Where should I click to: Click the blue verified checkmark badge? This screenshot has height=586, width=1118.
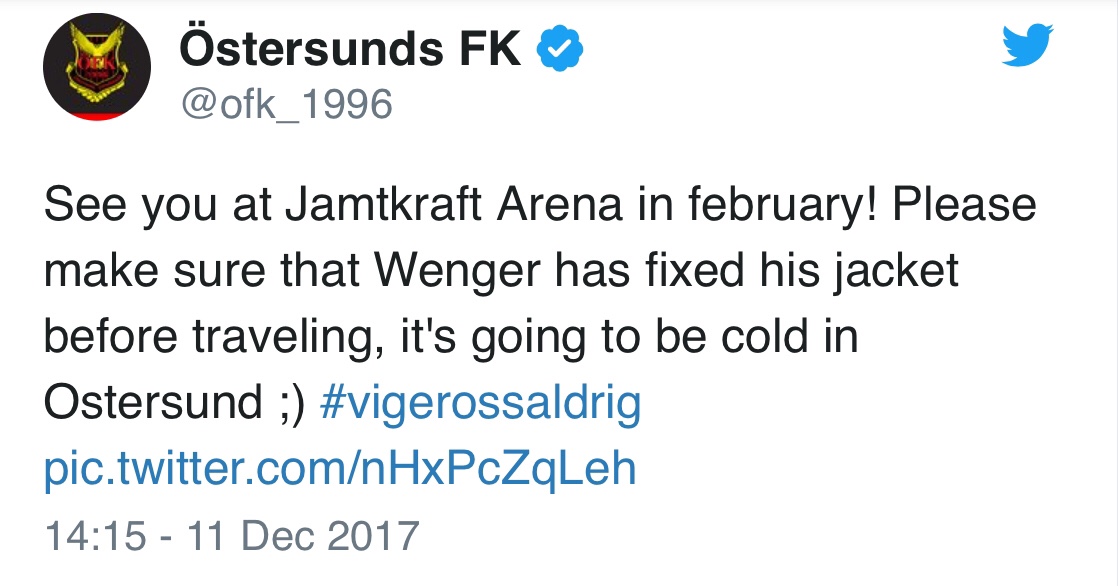point(560,48)
